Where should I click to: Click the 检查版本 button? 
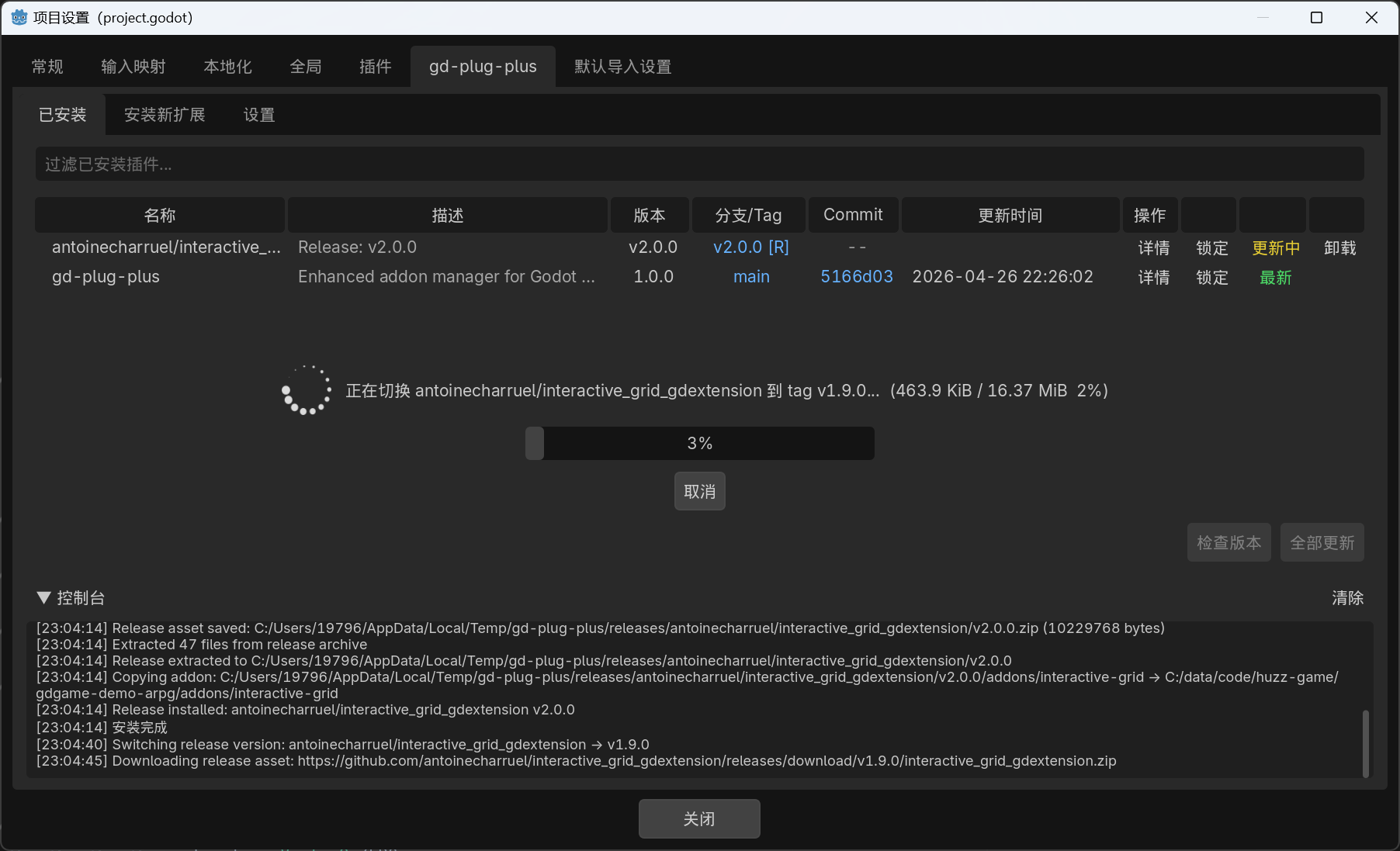pos(1229,542)
